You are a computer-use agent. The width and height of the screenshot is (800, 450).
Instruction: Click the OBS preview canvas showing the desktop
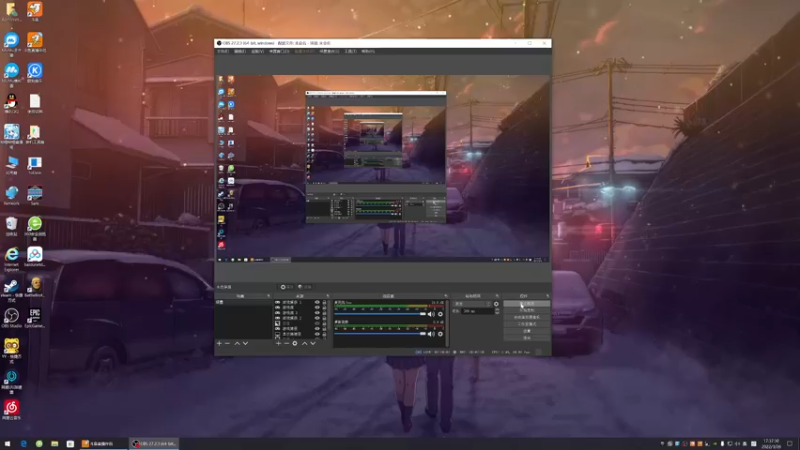point(383,169)
